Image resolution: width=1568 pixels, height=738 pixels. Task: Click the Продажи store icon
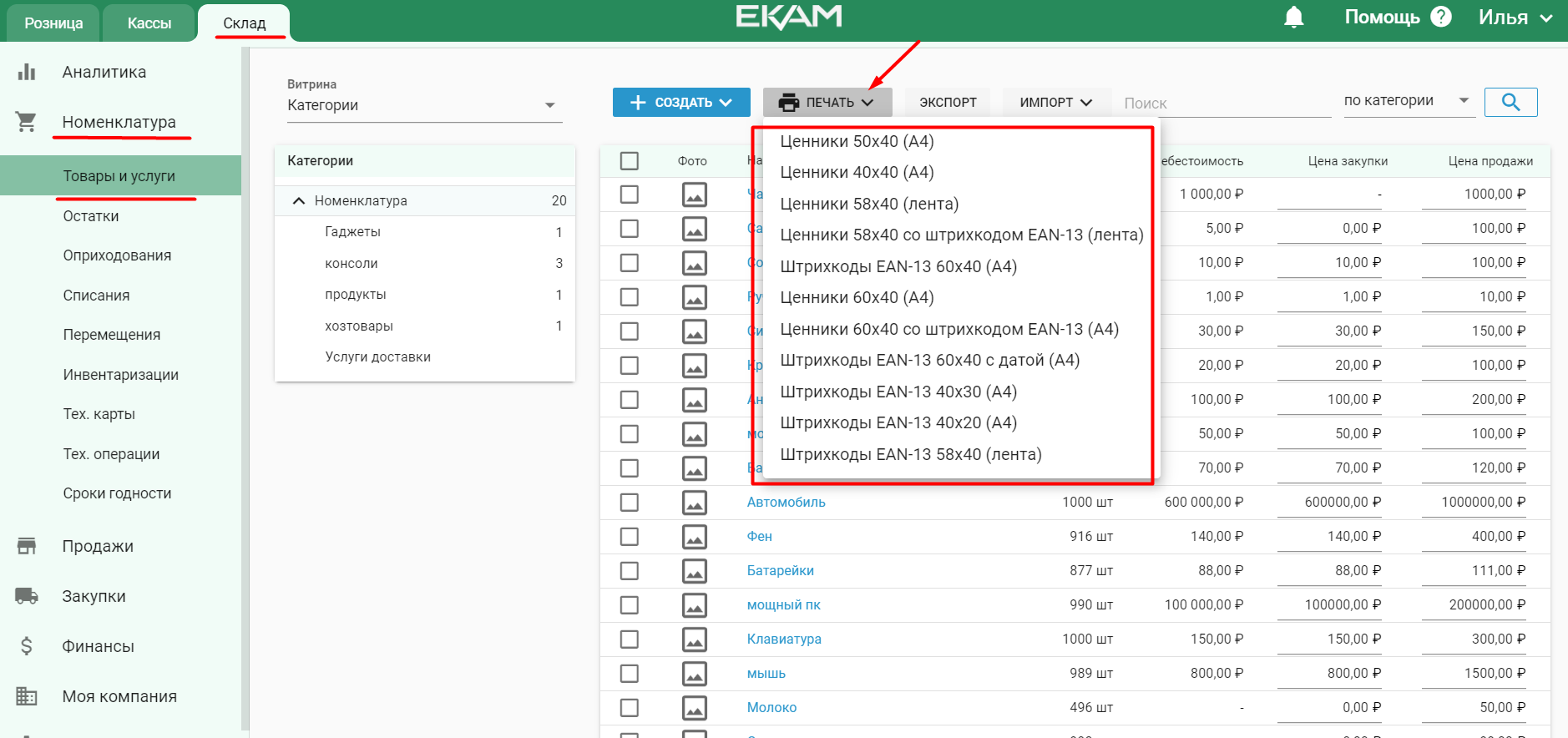pyautogui.click(x=27, y=546)
